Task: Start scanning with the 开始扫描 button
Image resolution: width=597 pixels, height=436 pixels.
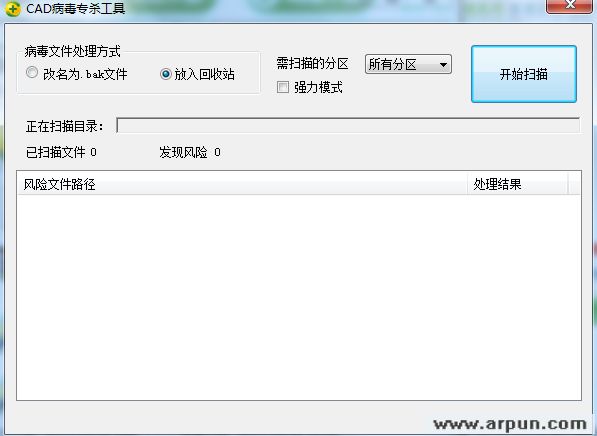Action: 524,74
